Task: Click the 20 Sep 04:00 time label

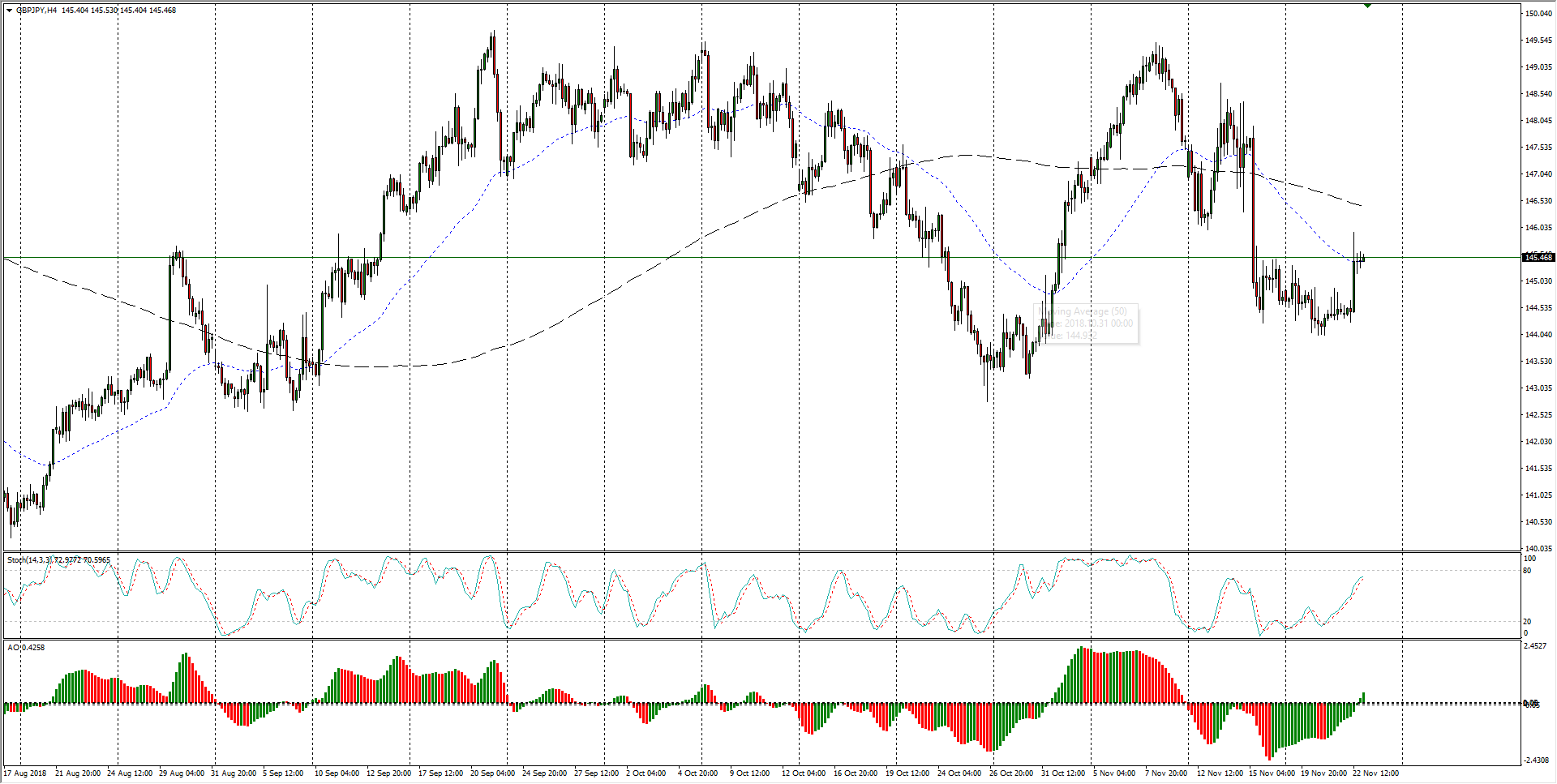Action: pyautogui.click(x=492, y=773)
